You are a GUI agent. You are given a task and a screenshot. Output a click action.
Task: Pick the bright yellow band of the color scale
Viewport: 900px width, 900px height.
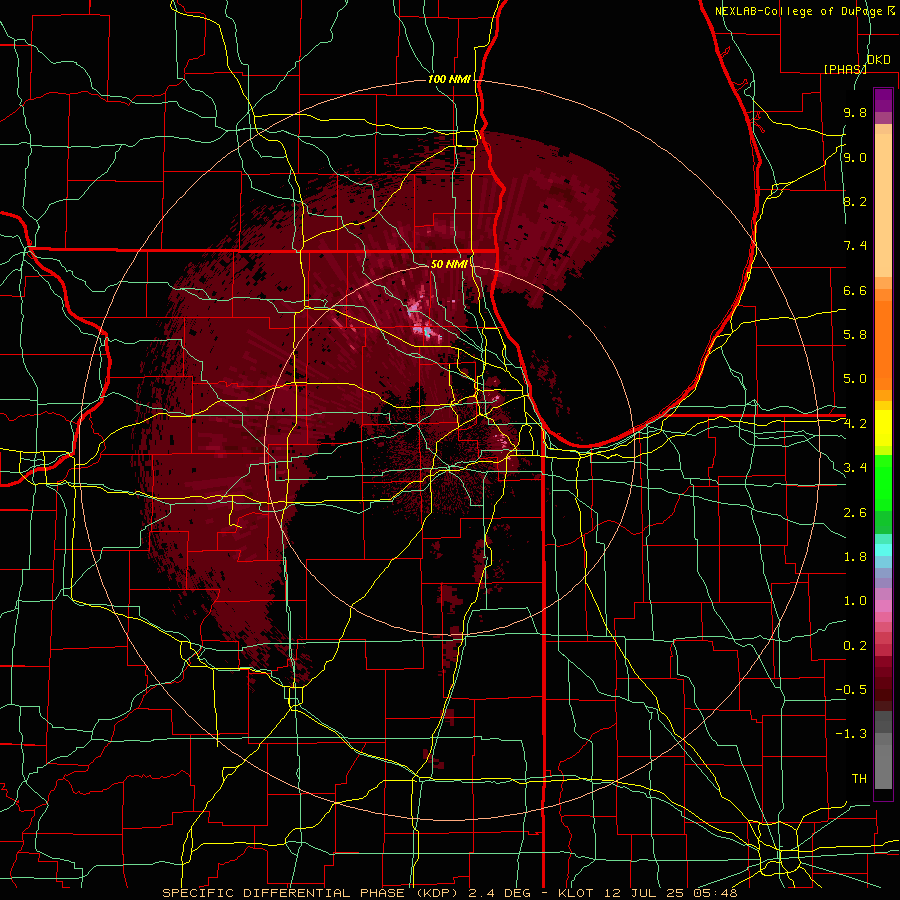coord(883,428)
